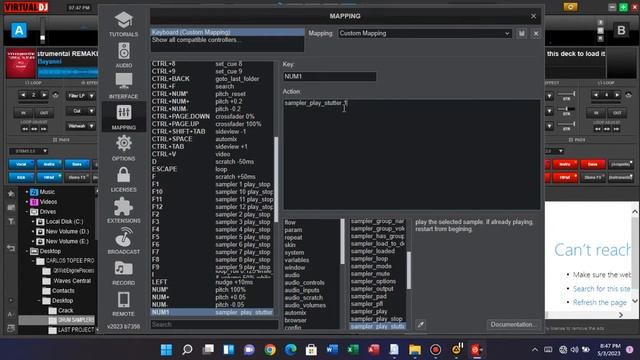
Task: Click the Key field showing NUM1
Action: (x=329, y=76)
